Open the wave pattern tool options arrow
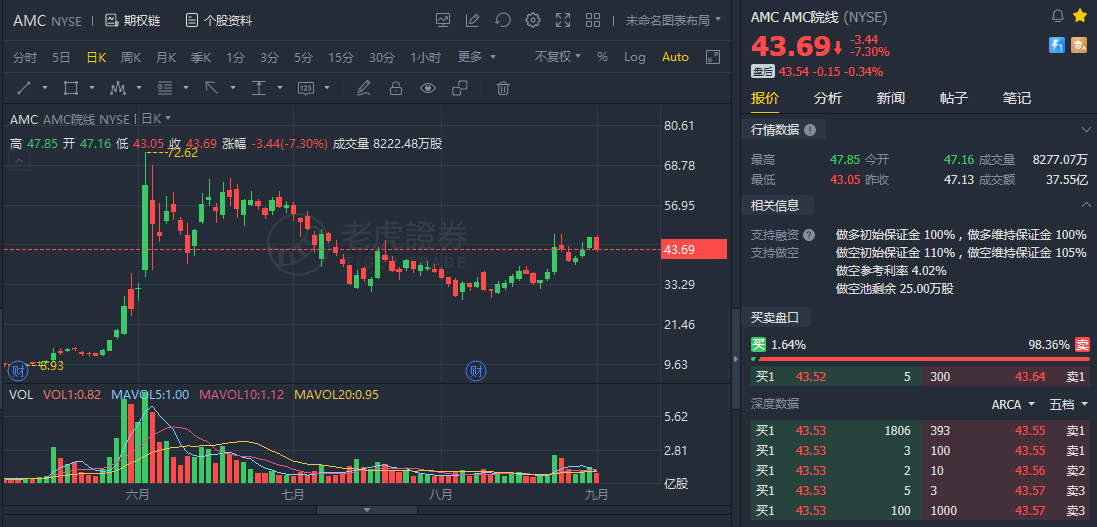 (x=139, y=88)
